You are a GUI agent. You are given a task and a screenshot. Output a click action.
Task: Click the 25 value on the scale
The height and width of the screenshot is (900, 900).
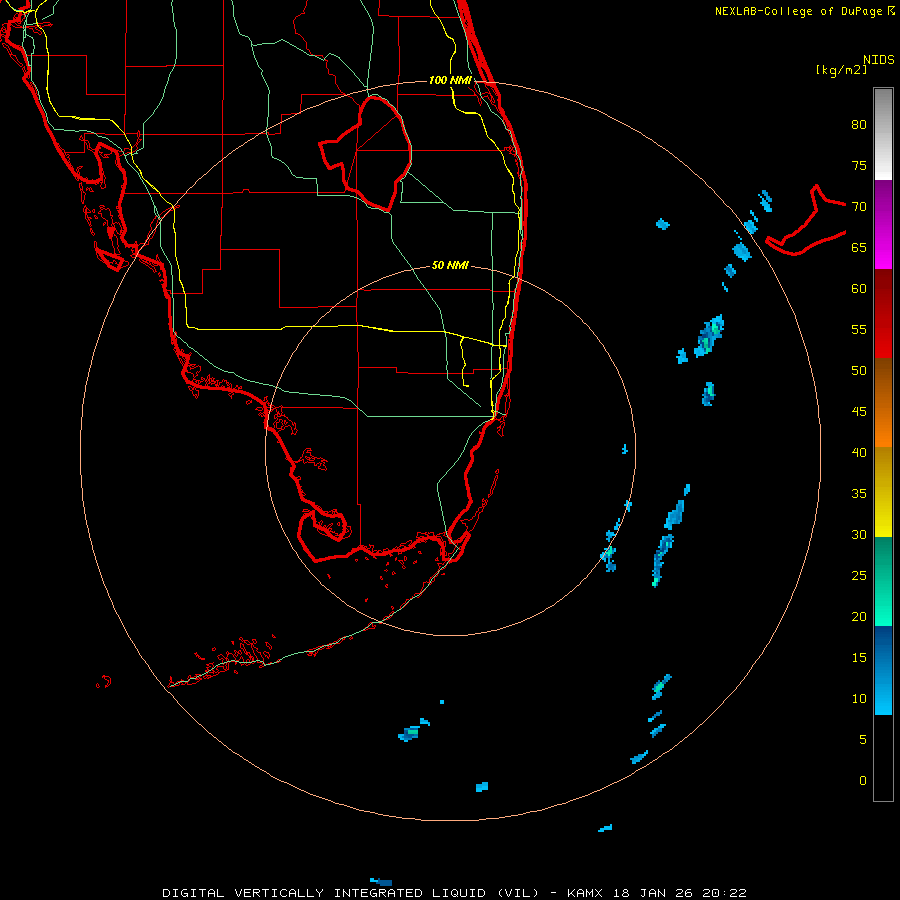point(859,576)
